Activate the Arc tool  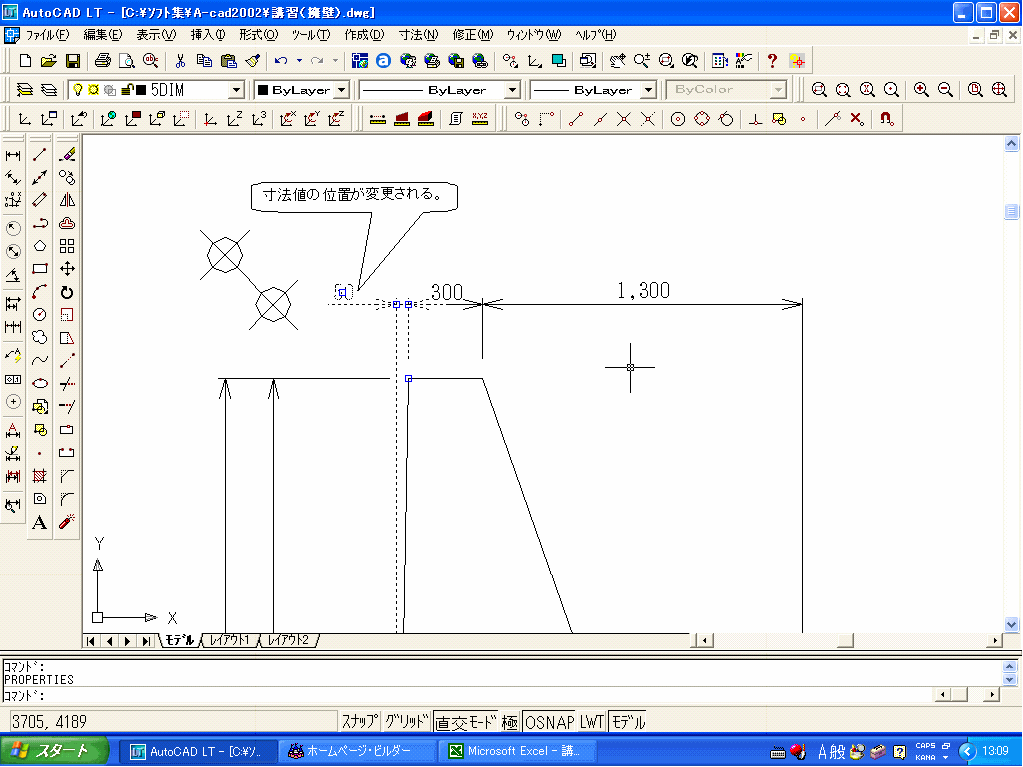click(x=40, y=292)
